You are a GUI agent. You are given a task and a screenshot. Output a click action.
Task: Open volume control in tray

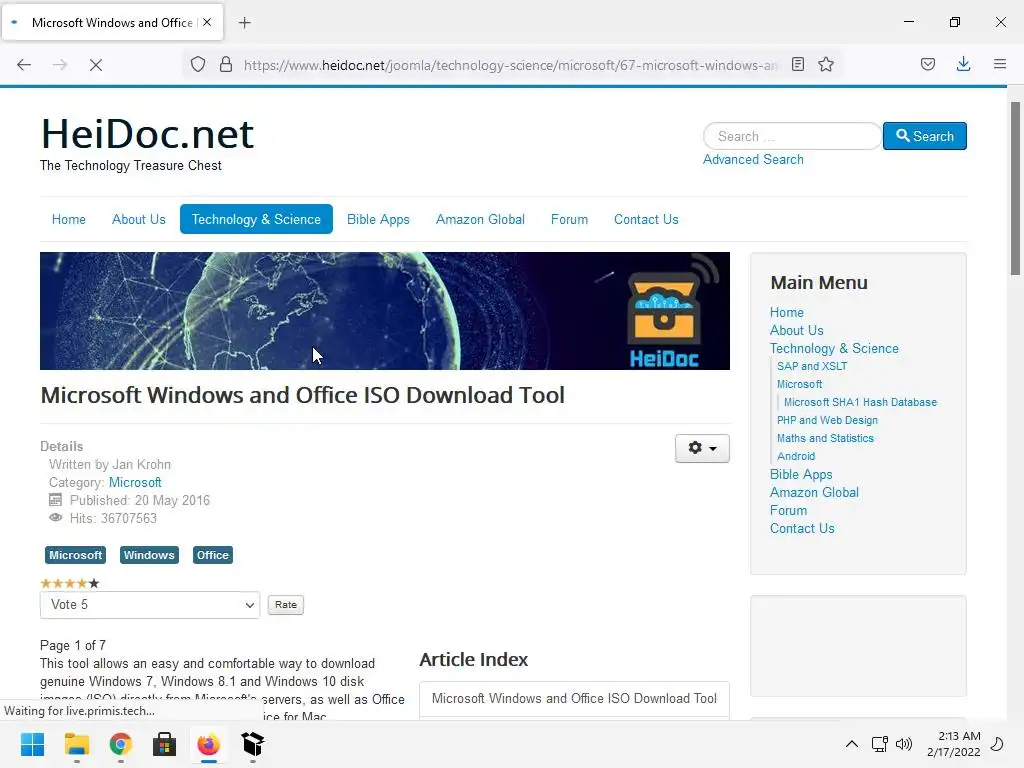[904, 744]
